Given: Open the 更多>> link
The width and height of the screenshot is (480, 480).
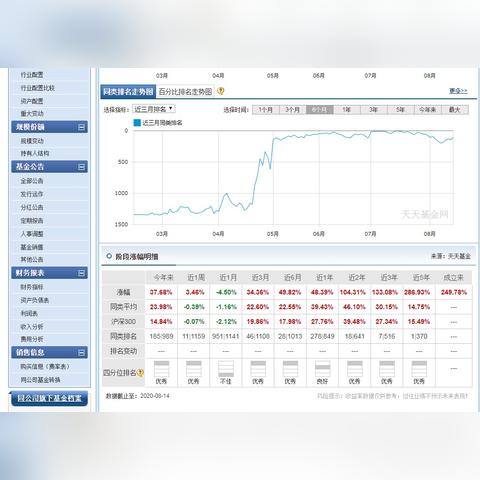Looking at the screenshot, I should tap(458, 91).
